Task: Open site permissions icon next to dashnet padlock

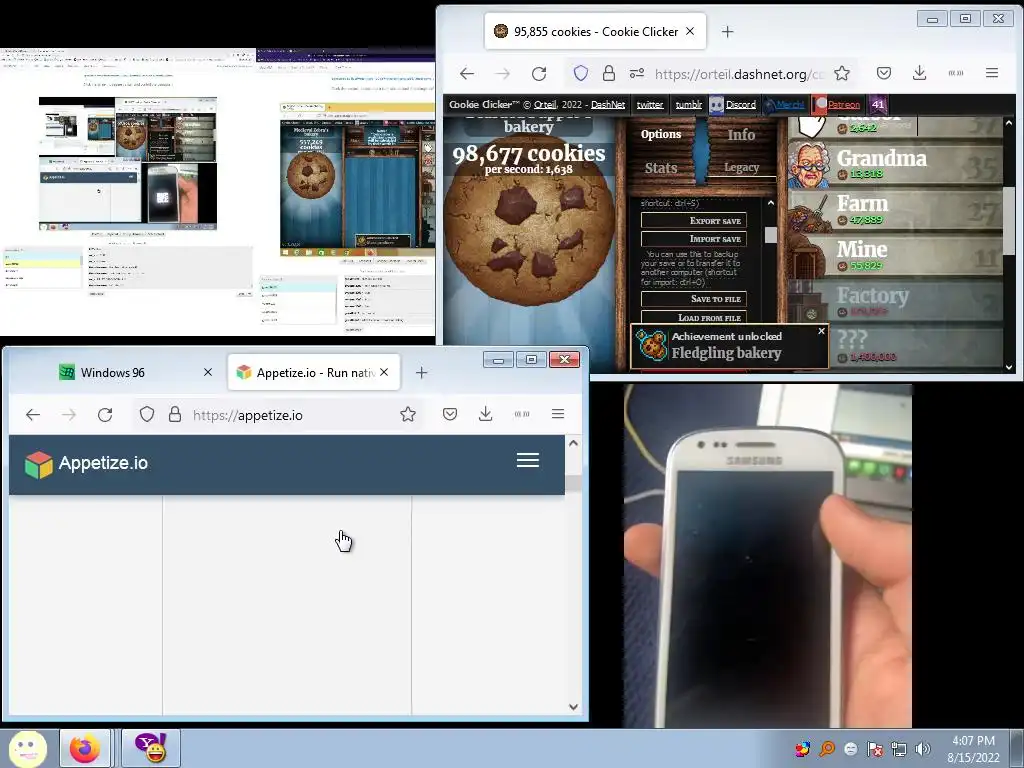Action: point(637,73)
